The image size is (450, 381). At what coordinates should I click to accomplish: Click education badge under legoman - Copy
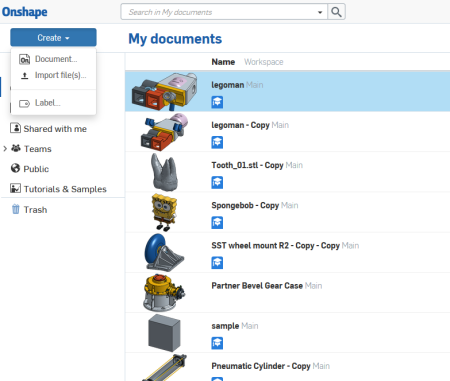point(217,142)
